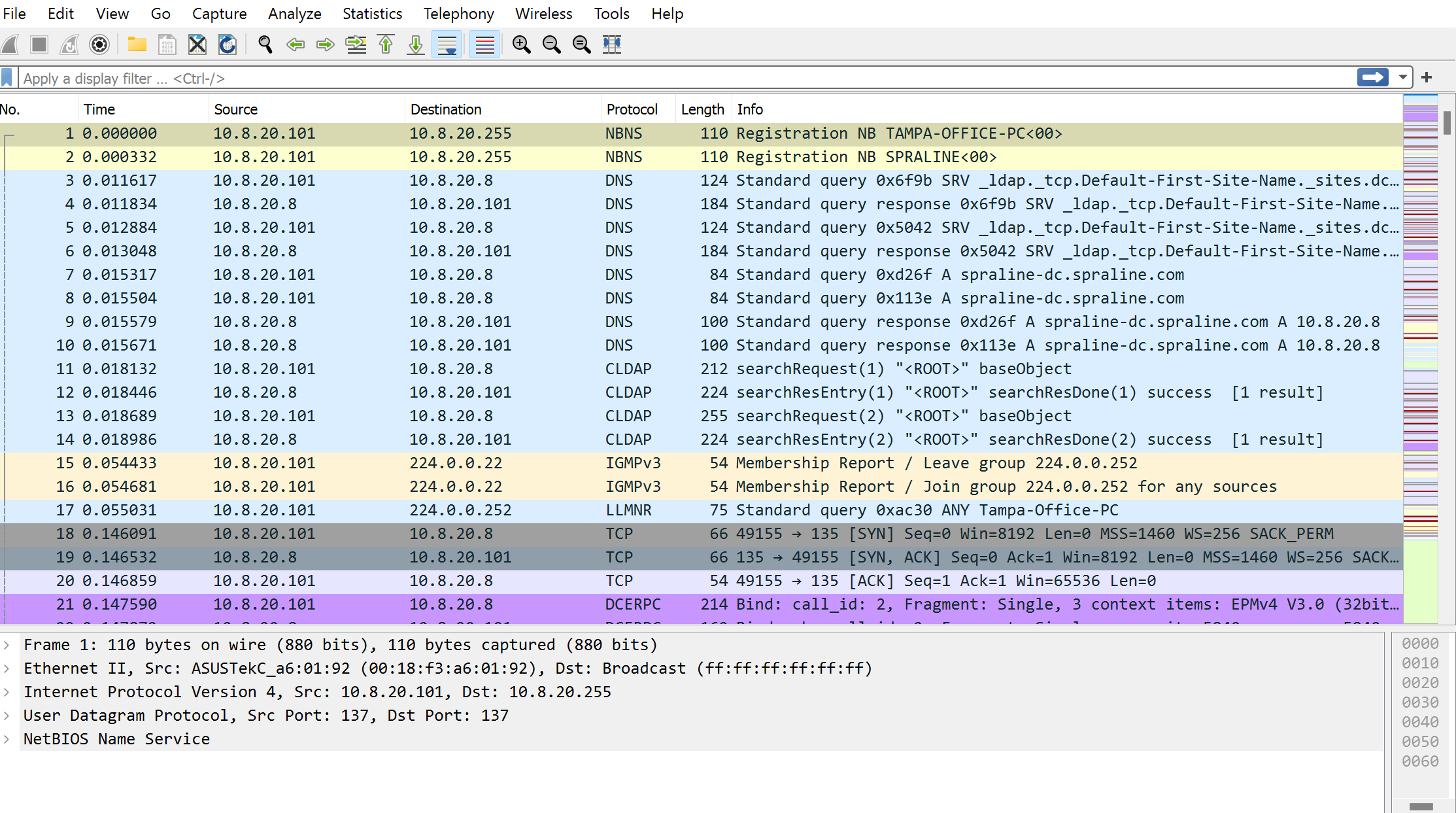Expand the Ethernet II details row
The width and height of the screenshot is (1456, 813).
(7, 668)
